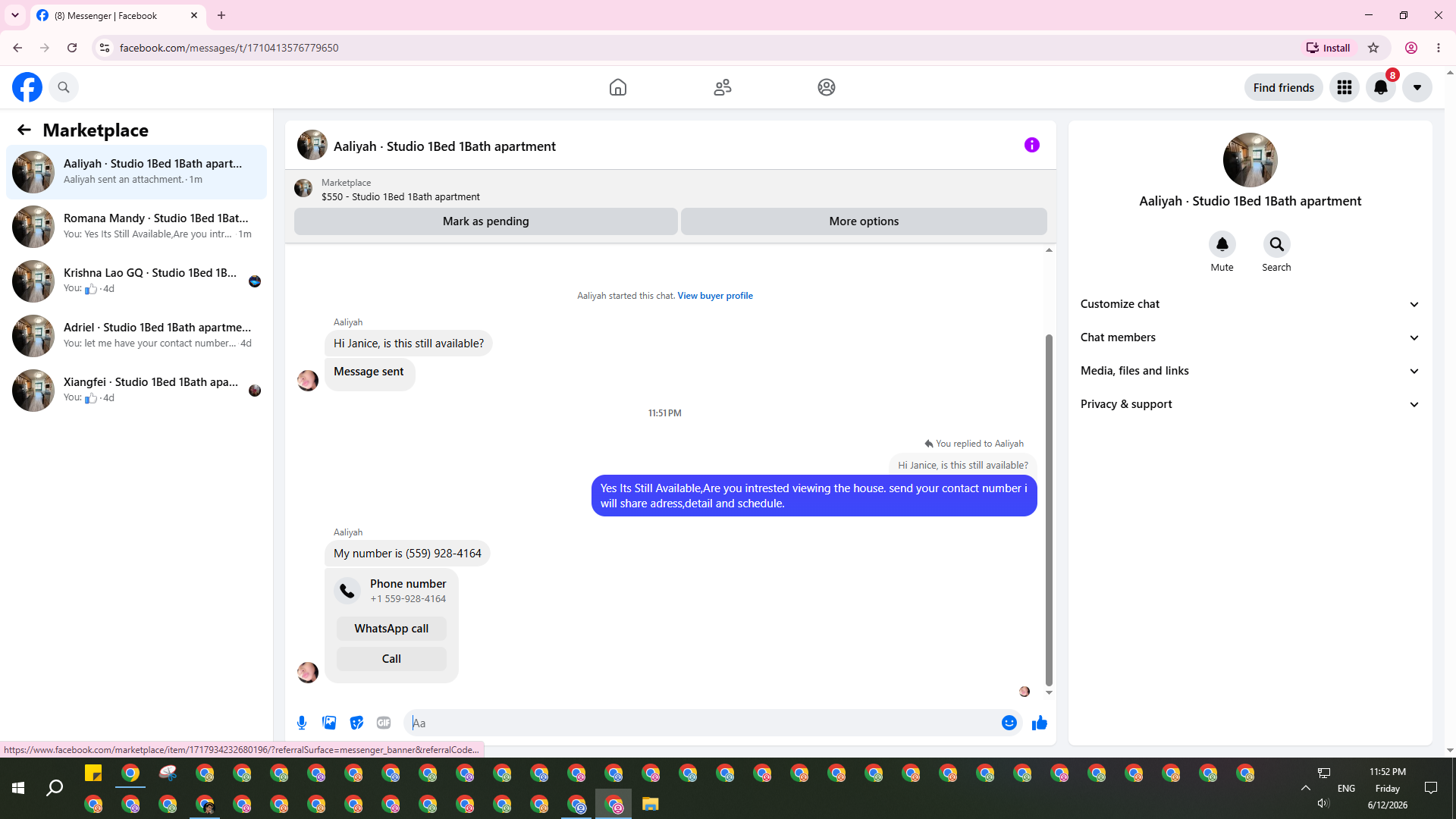Open the Sticky Notes taskbar app
1456x819 pixels.
tap(93, 773)
